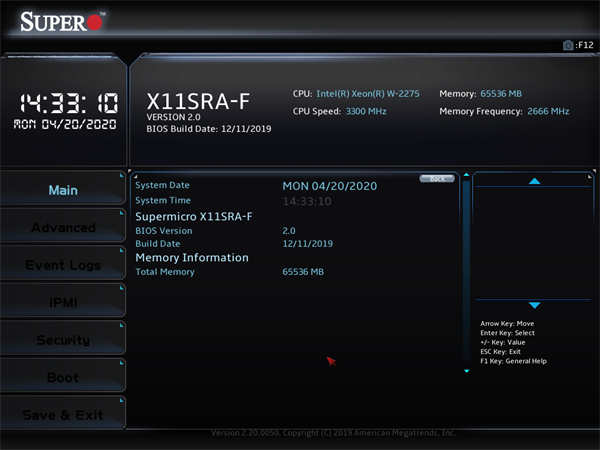Click the Total Memory label

pyautogui.click(x=165, y=272)
